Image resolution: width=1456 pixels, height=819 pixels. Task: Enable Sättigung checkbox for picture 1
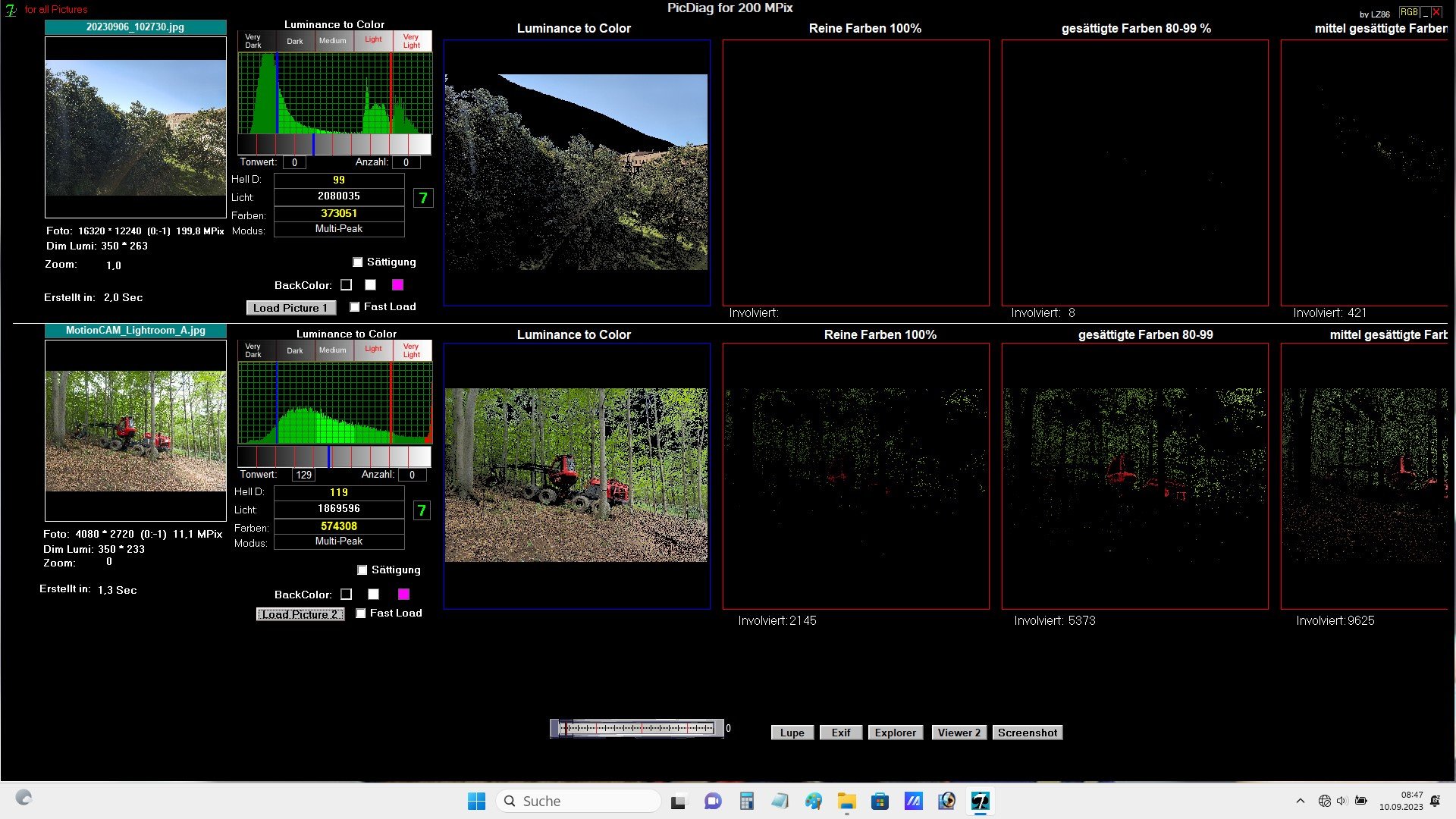click(358, 262)
